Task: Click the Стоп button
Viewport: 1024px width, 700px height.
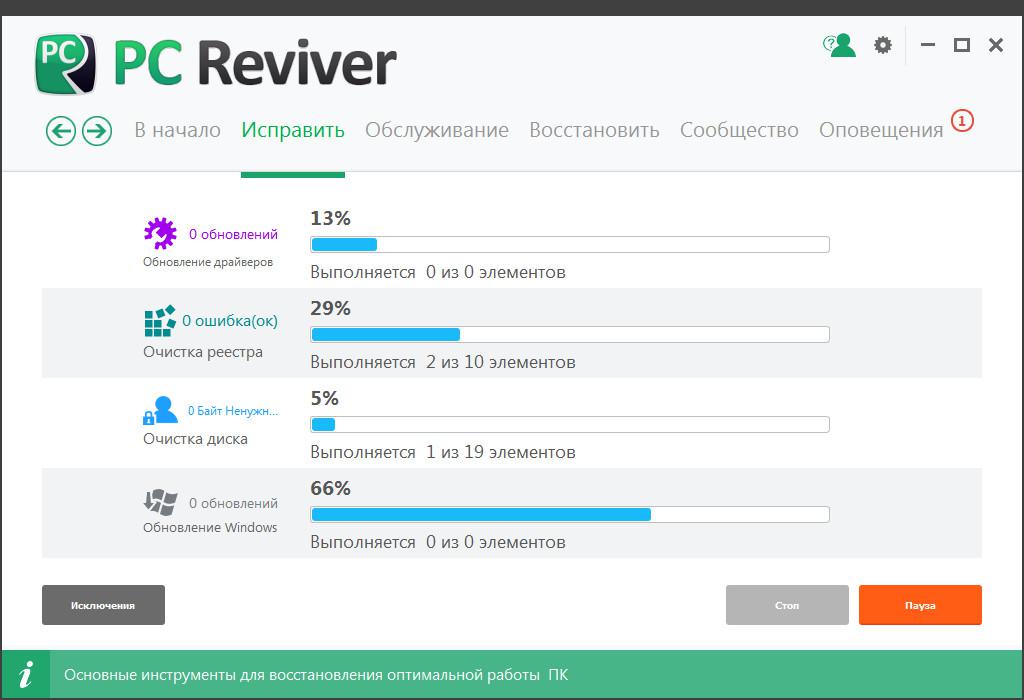Action: pyautogui.click(x=787, y=605)
